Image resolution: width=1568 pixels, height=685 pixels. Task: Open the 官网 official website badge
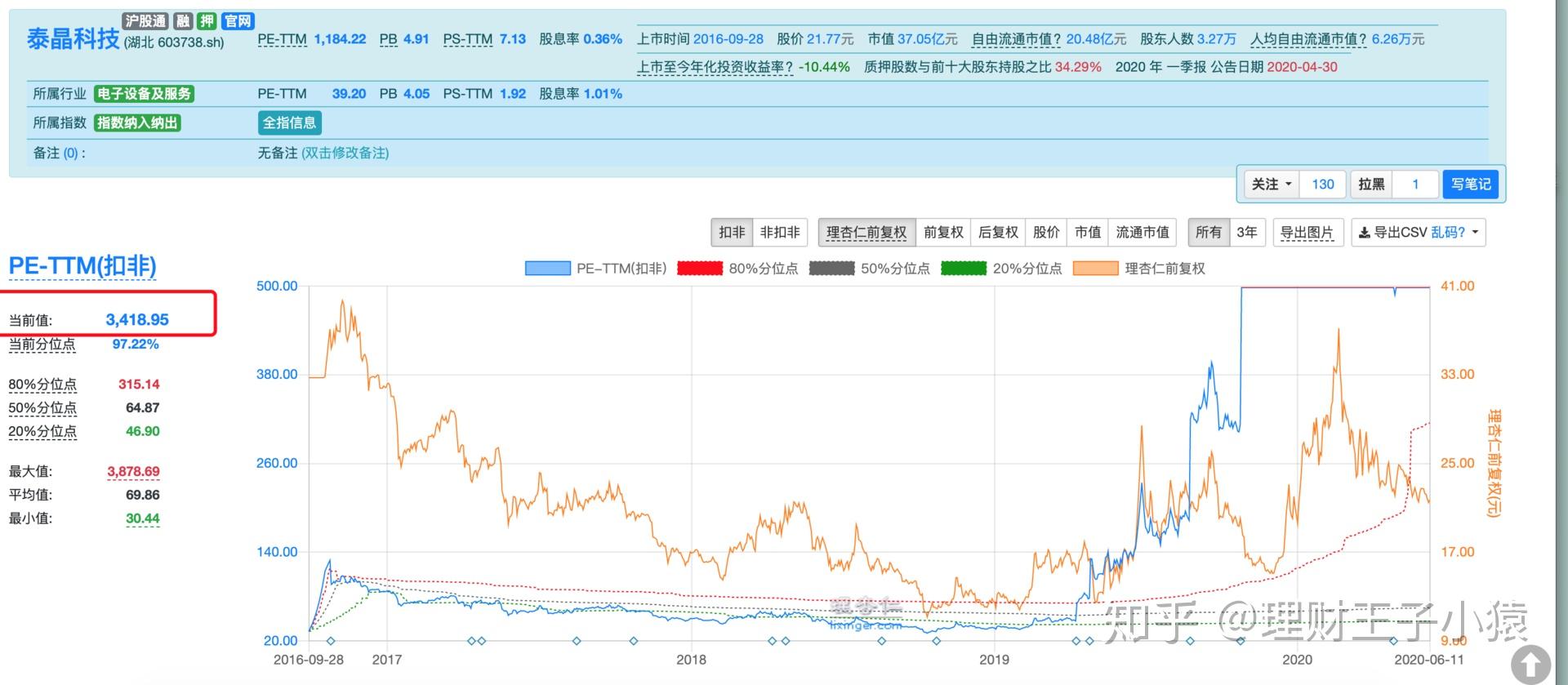coord(238,21)
